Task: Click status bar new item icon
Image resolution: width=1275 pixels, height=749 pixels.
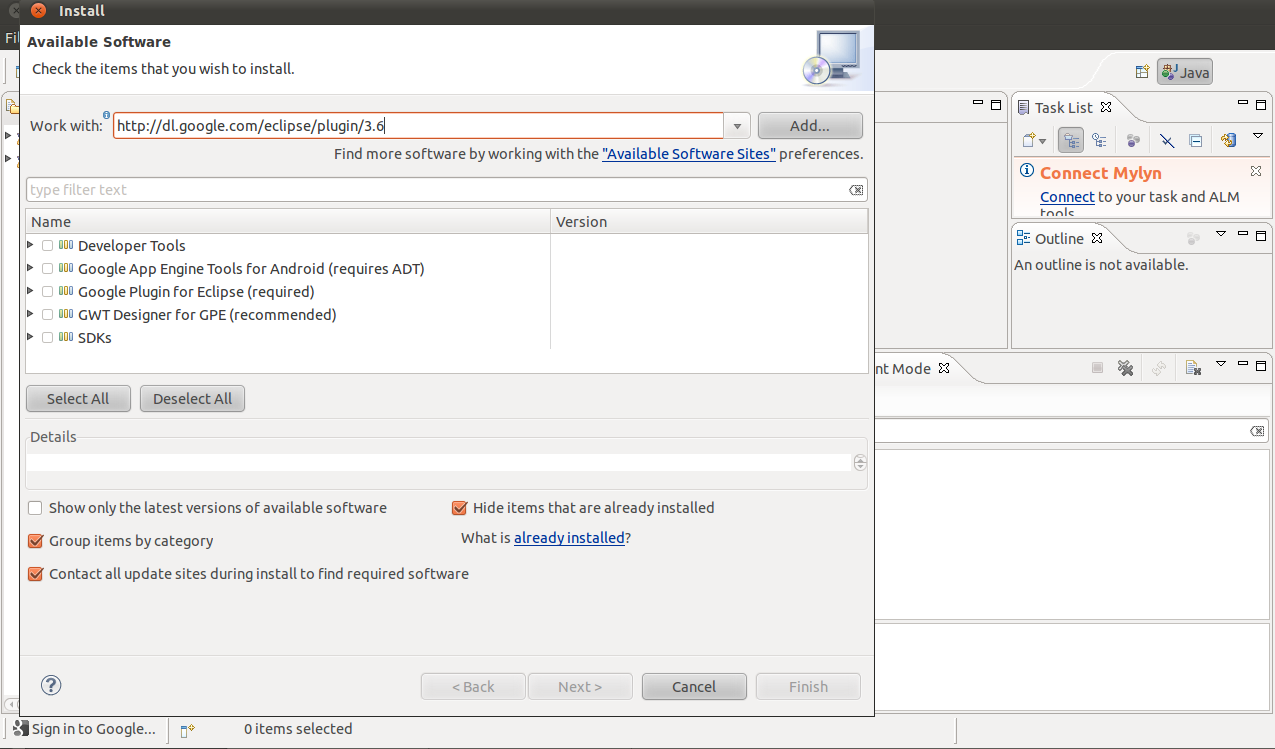Action: (x=187, y=730)
